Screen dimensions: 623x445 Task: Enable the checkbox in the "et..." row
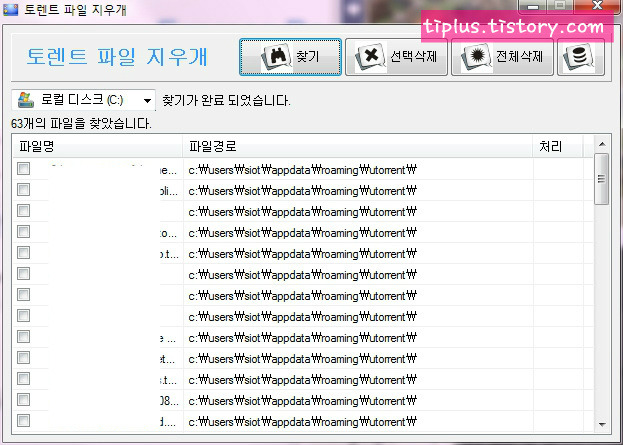(23, 358)
